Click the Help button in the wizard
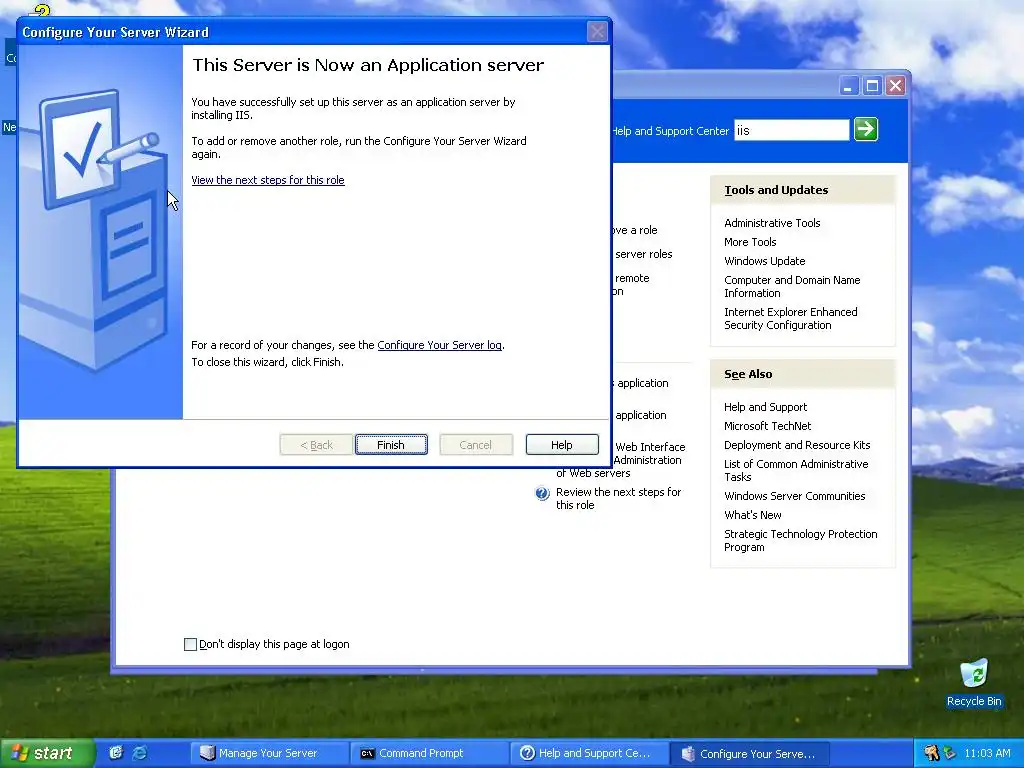The height and width of the screenshot is (768, 1024). (562, 445)
